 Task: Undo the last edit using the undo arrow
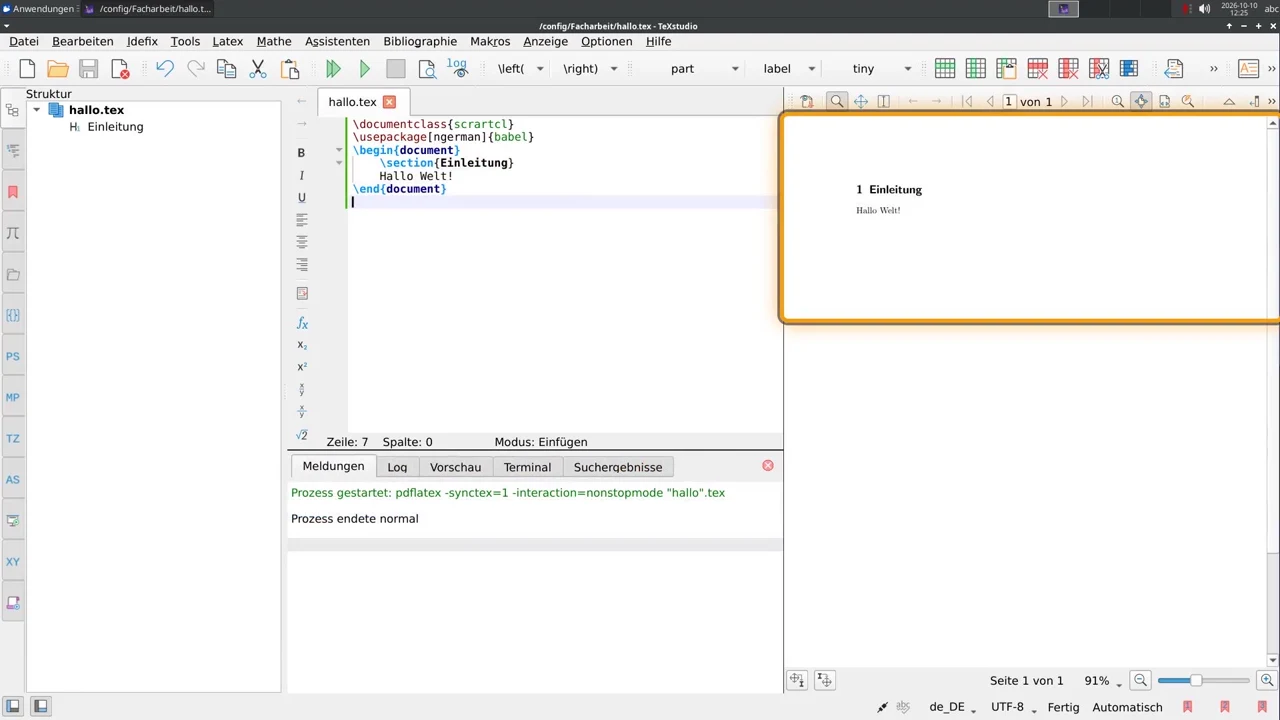click(165, 69)
